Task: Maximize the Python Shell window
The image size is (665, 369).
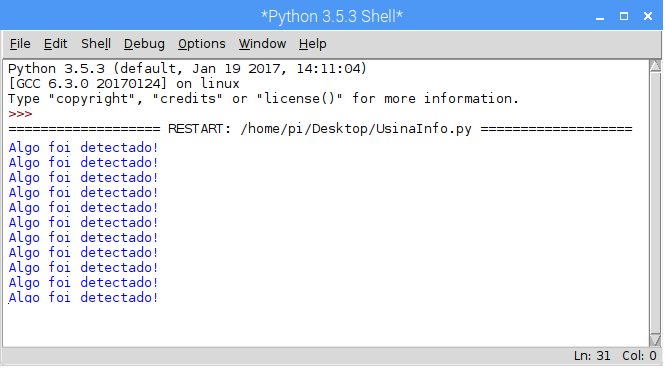Action: click(x=624, y=17)
